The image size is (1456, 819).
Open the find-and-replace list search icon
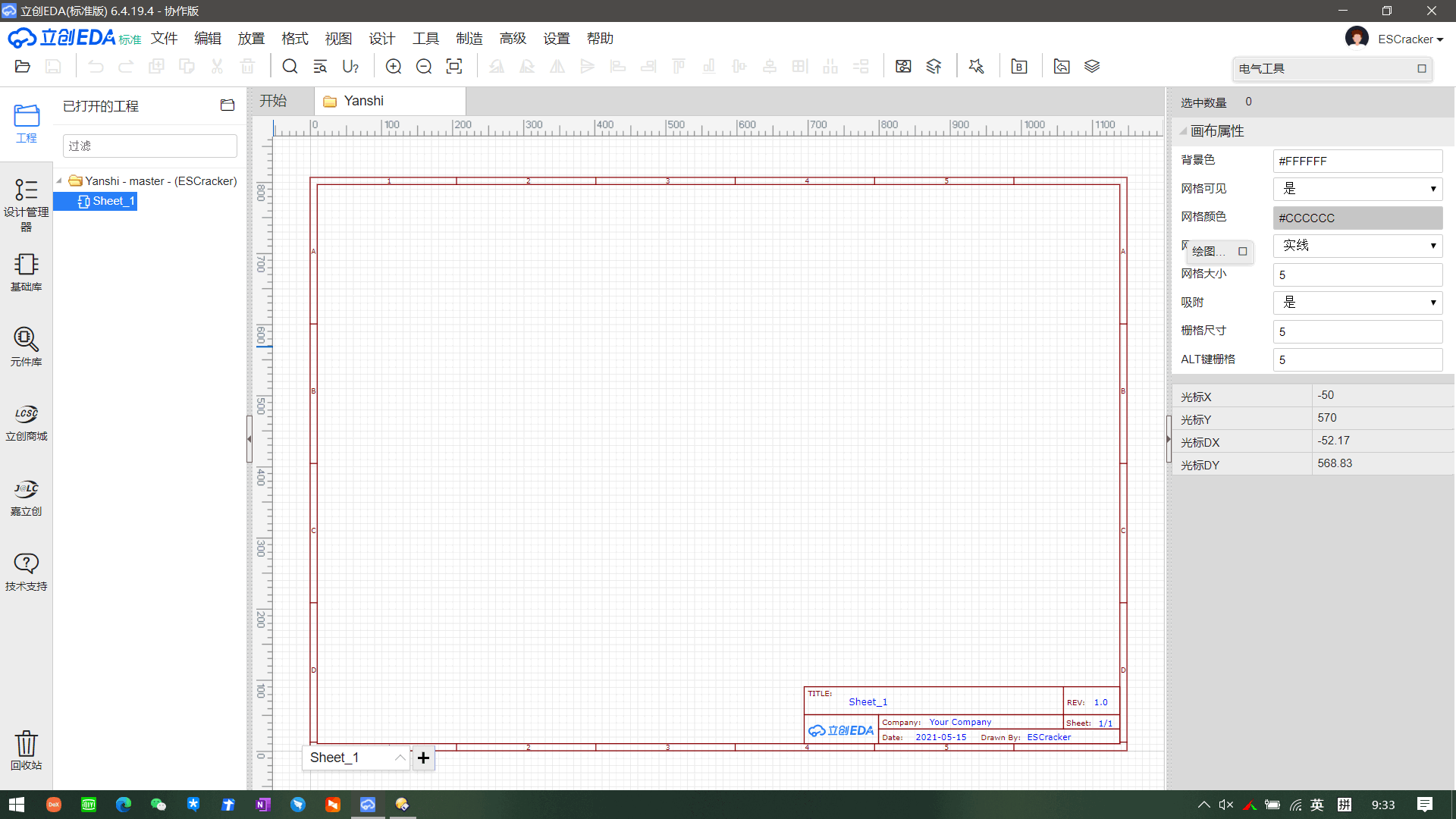pos(320,67)
